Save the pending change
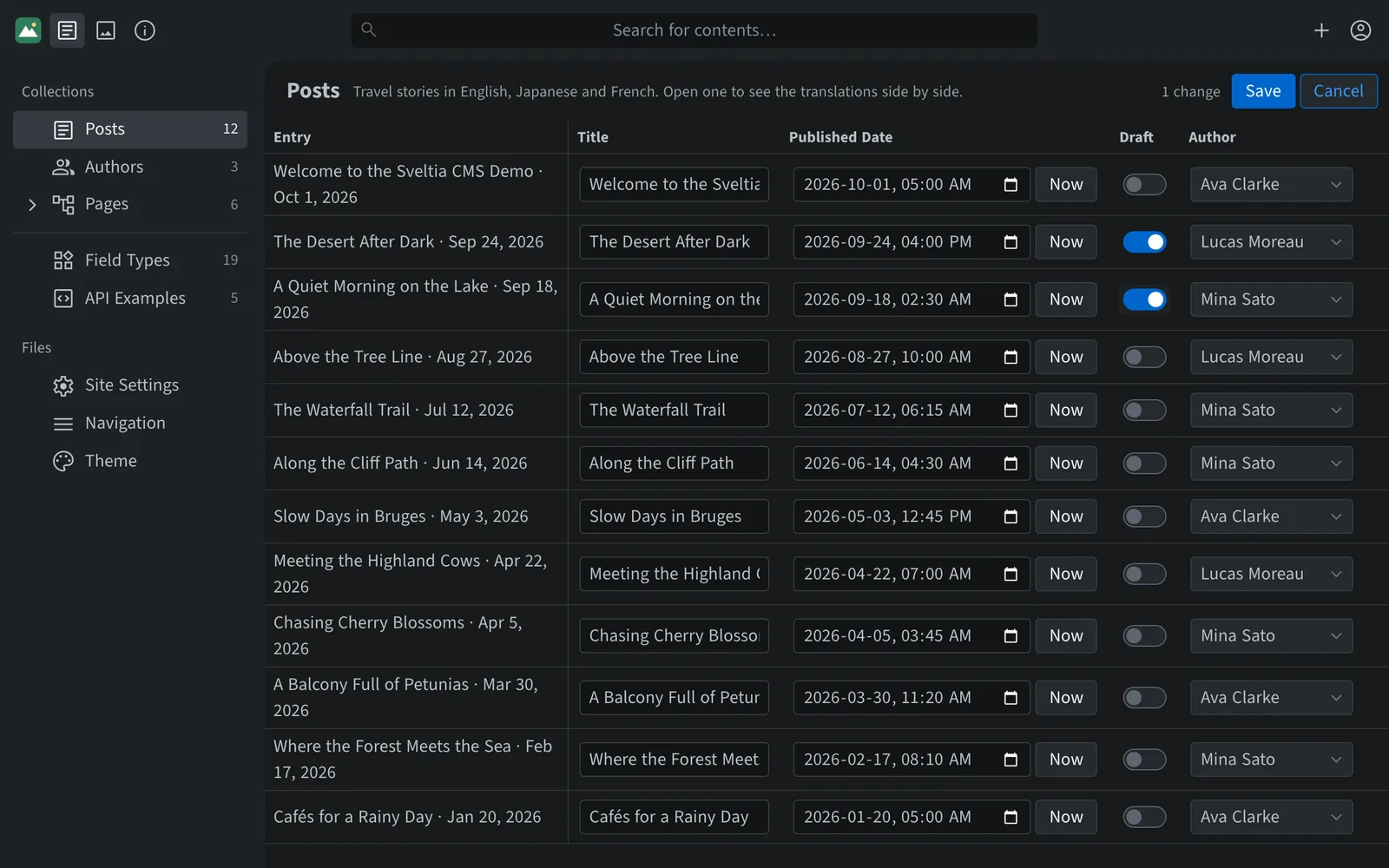This screenshot has width=1389, height=868. point(1263,91)
